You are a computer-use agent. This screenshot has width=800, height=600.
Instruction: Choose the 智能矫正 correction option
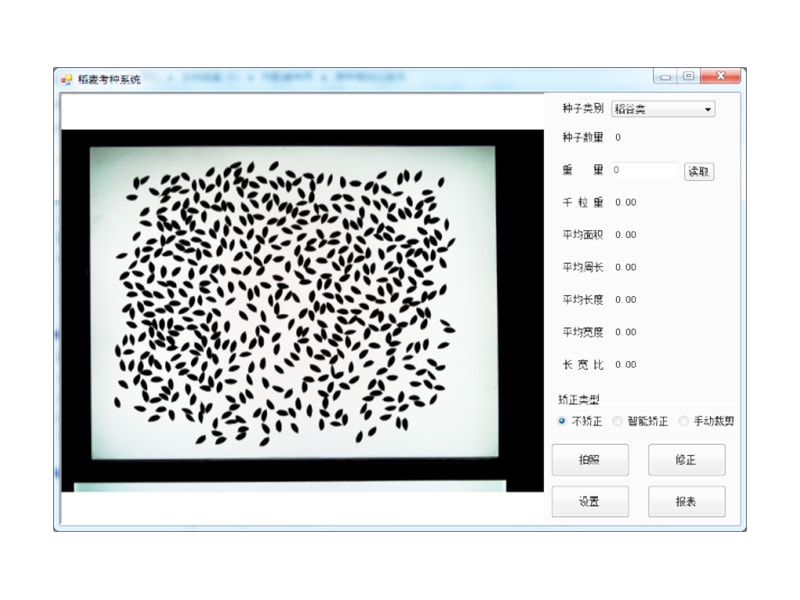click(x=618, y=421)
